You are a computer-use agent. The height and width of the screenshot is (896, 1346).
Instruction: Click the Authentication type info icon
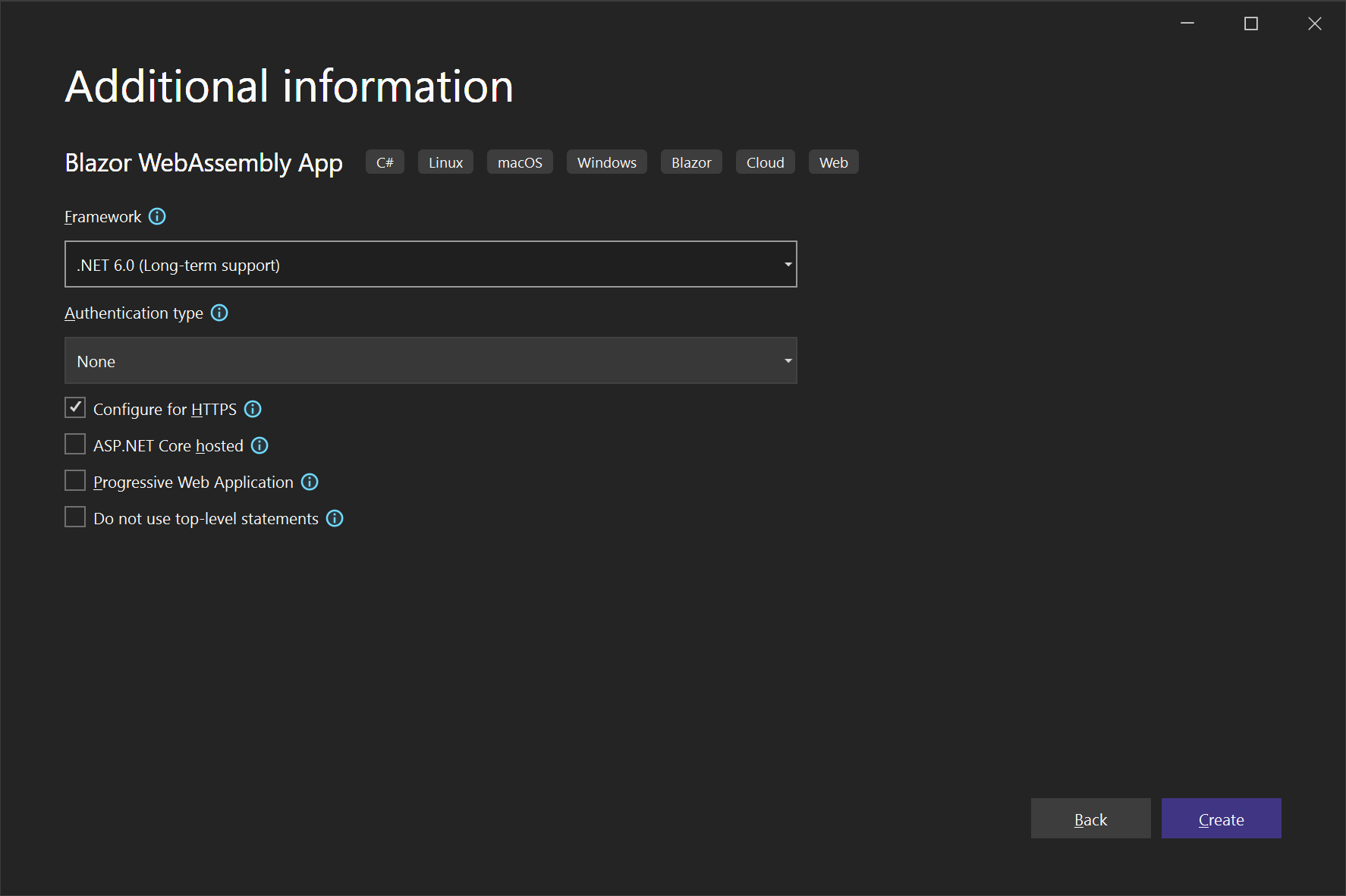[x=219, y=313]
